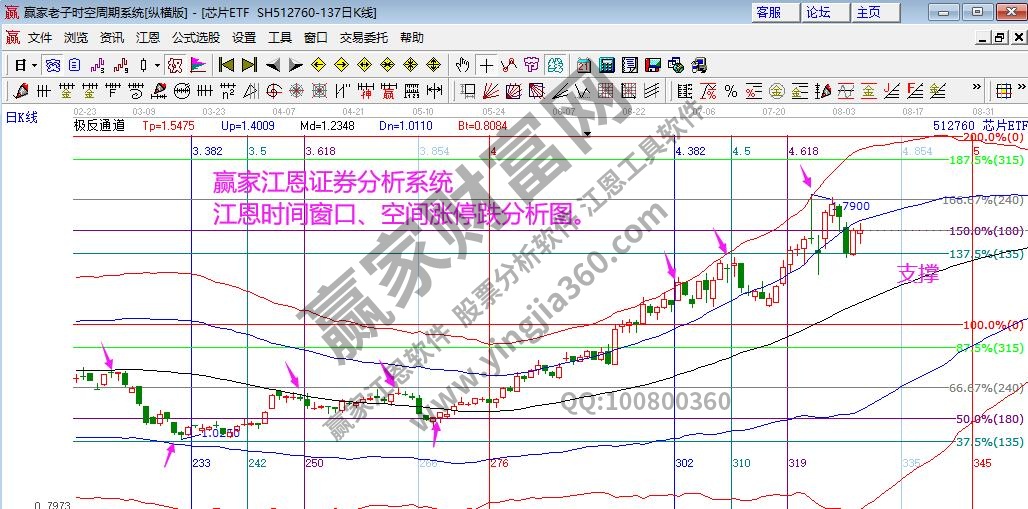Jump to last bar with the skip-end arrow
Image resolution: width=1028 pixels, height=509 pixels.
coord(249,65)
